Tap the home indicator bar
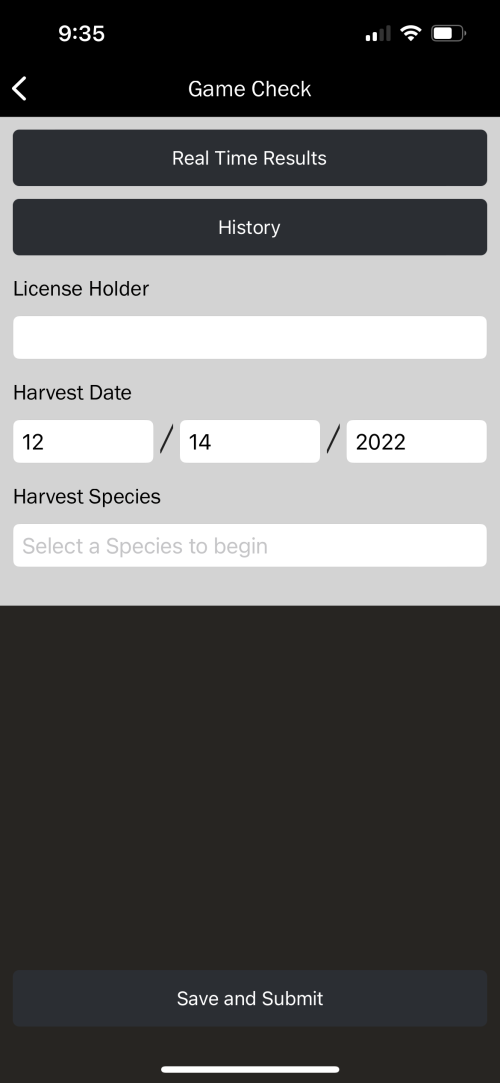The width and height of the screenshot is (500, 1083). 250,1069
